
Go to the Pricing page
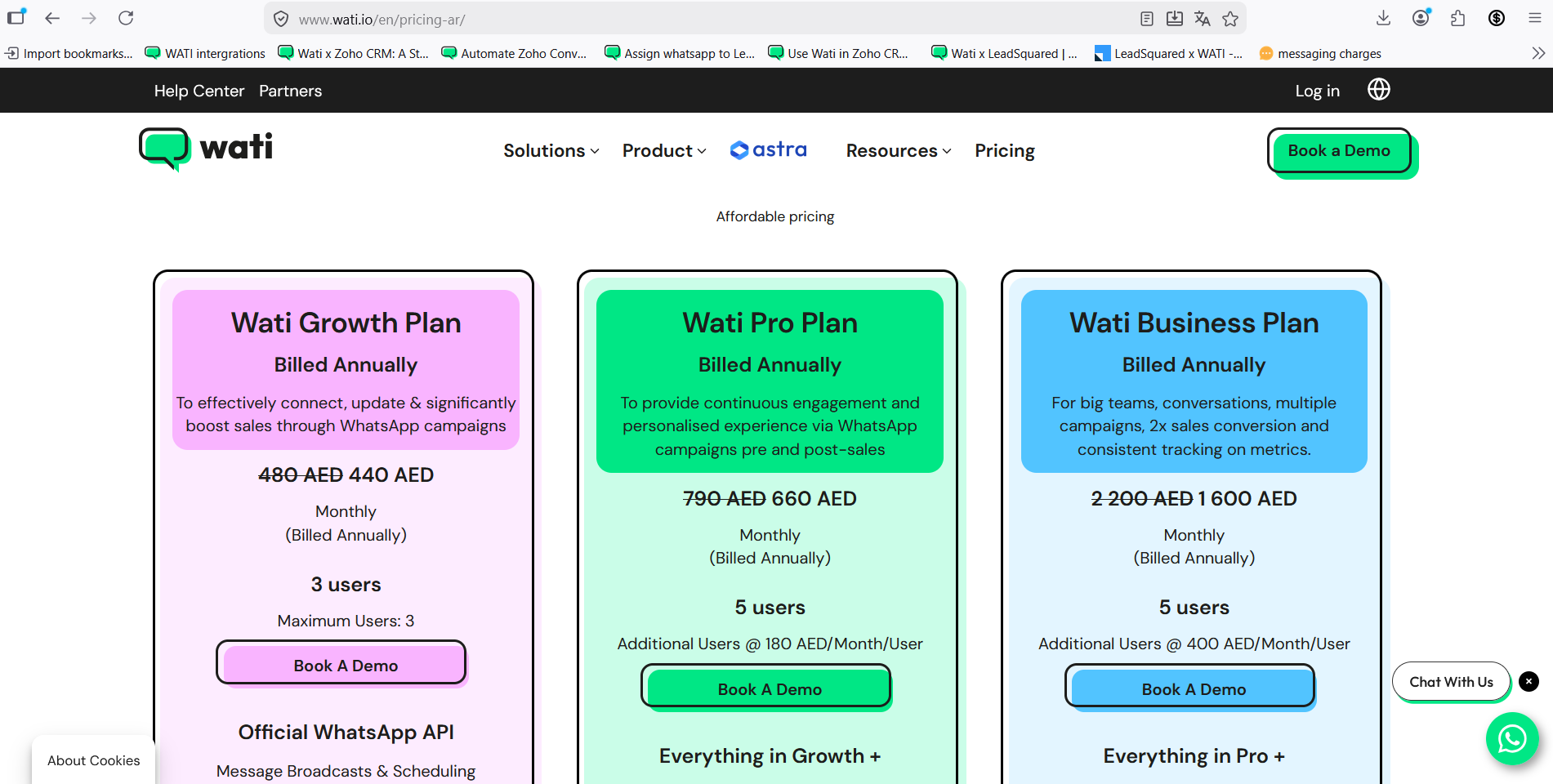coord(1005,151)
